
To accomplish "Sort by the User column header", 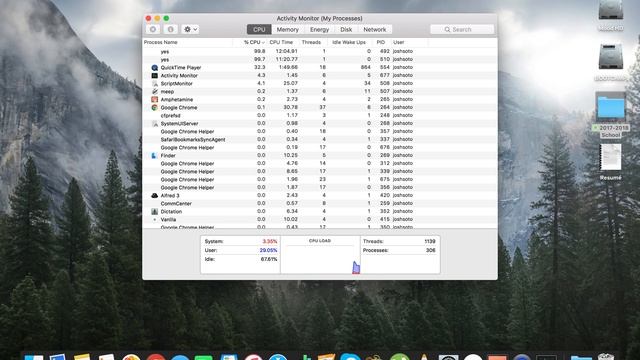I will pos(409,42).
